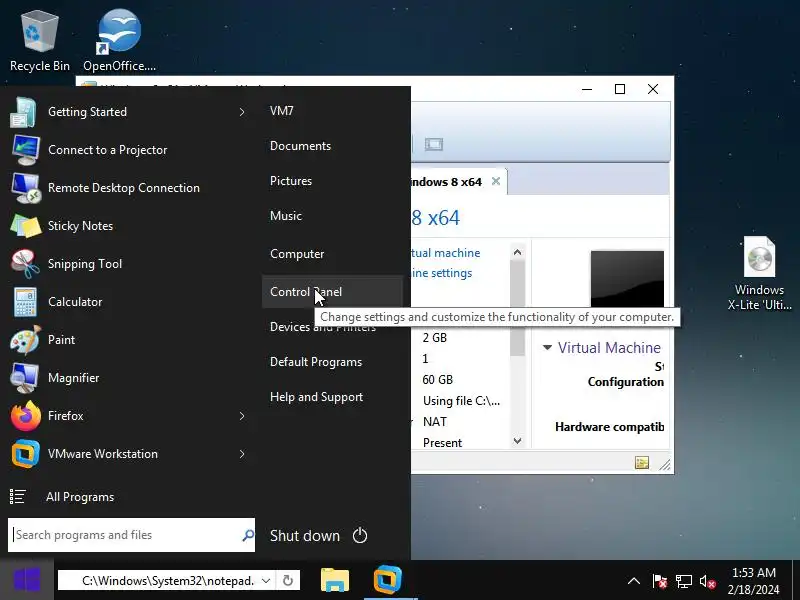Launch Connect to a Projector icon

(26, 149)
